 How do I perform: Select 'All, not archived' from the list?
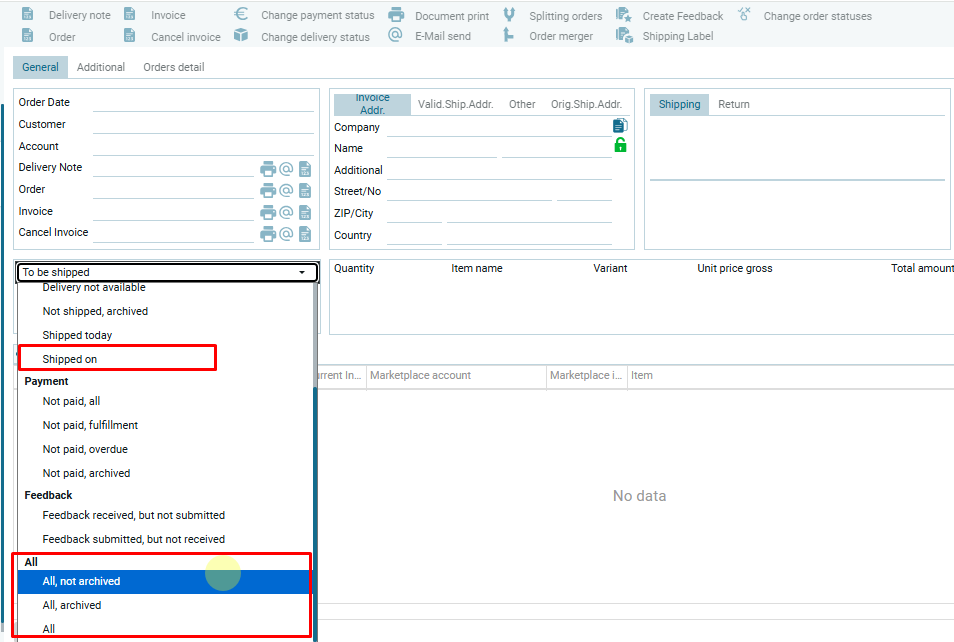tap(81, 581)
